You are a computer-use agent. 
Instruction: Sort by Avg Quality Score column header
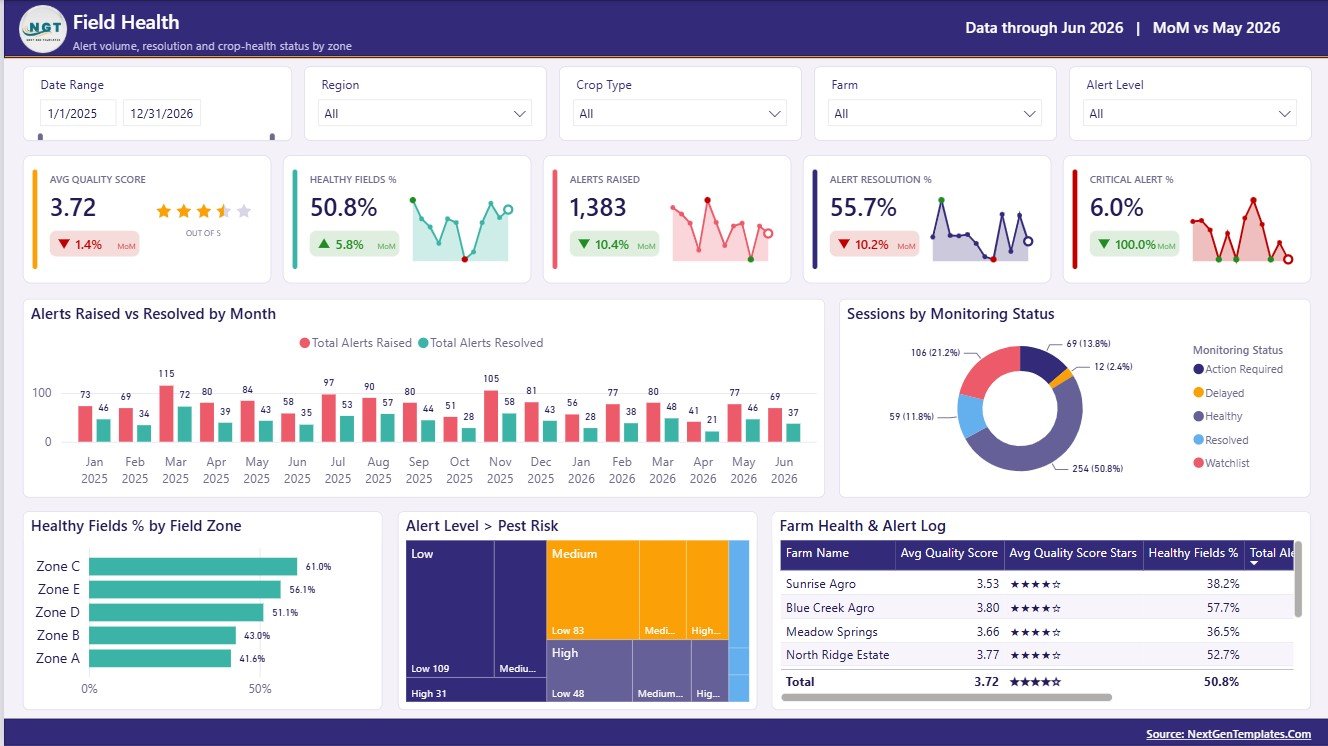click(949, 553)
